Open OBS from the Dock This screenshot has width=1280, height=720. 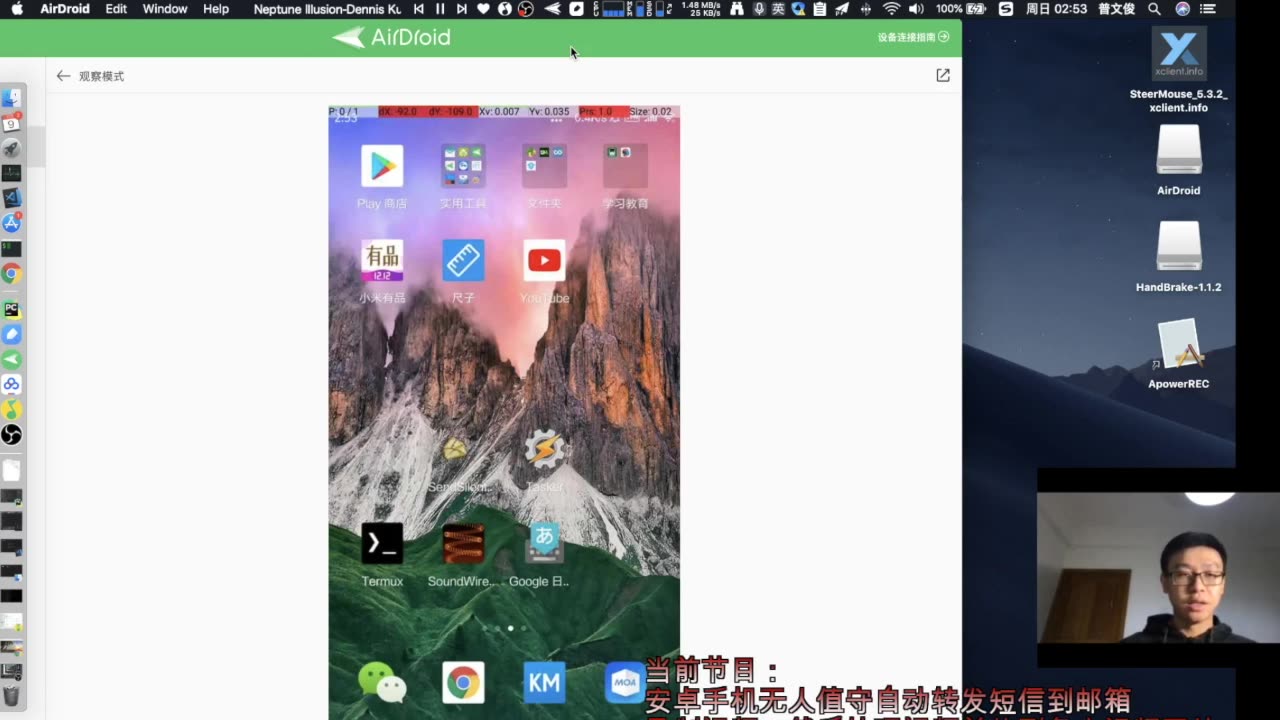11,435
